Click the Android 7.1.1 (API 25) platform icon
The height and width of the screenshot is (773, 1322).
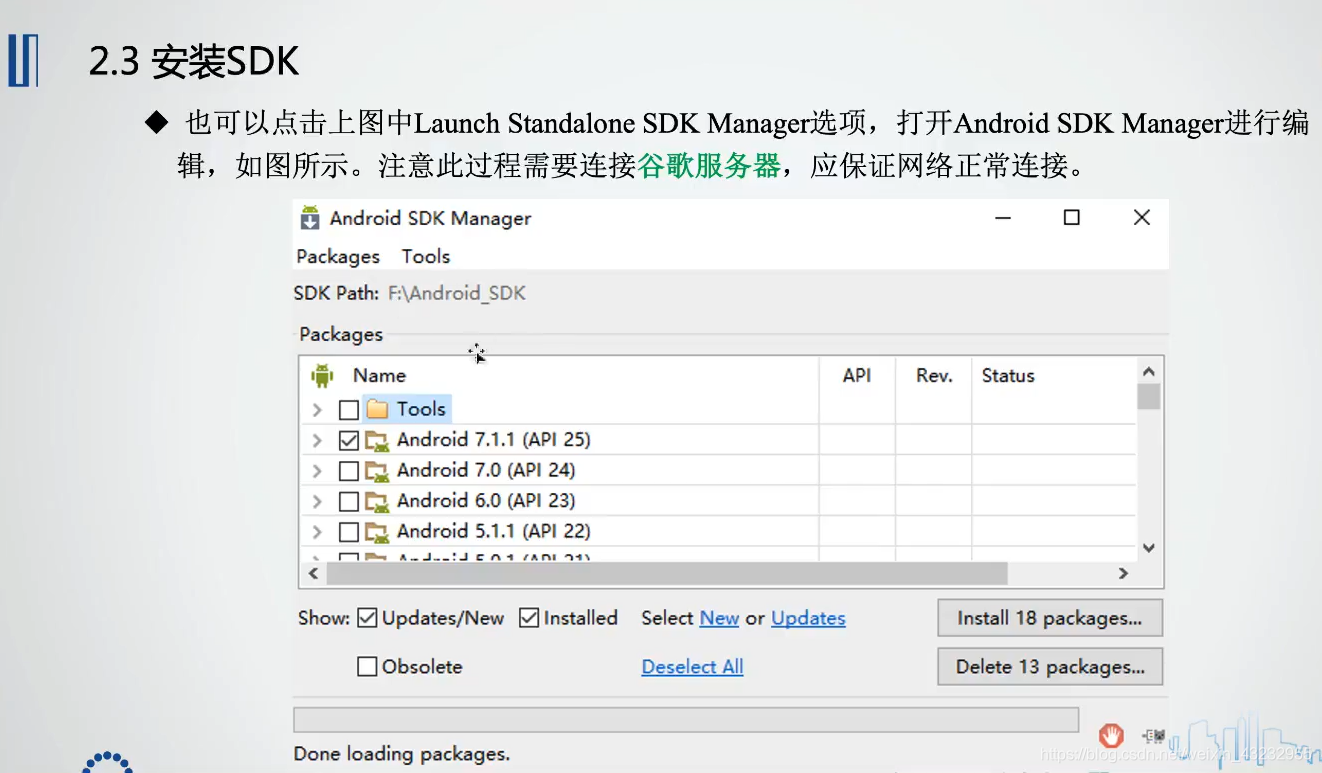coord(377,440)
